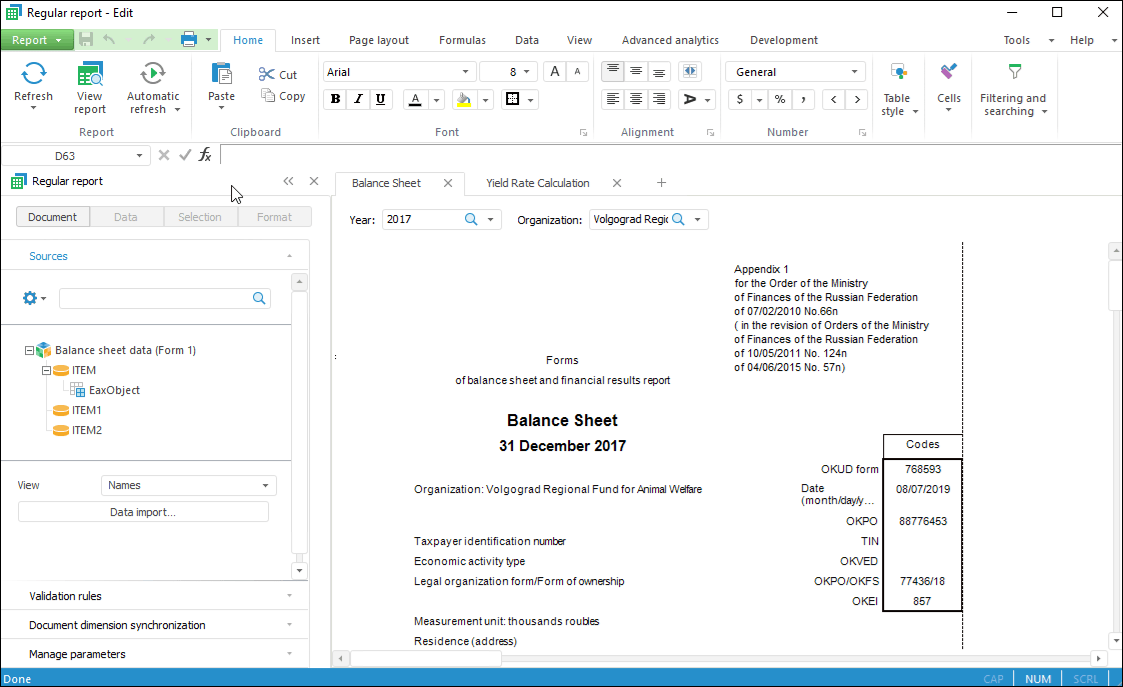Click the Data import... button
This screenshot has width=1123, height=687.
click(x=143, y=512)
